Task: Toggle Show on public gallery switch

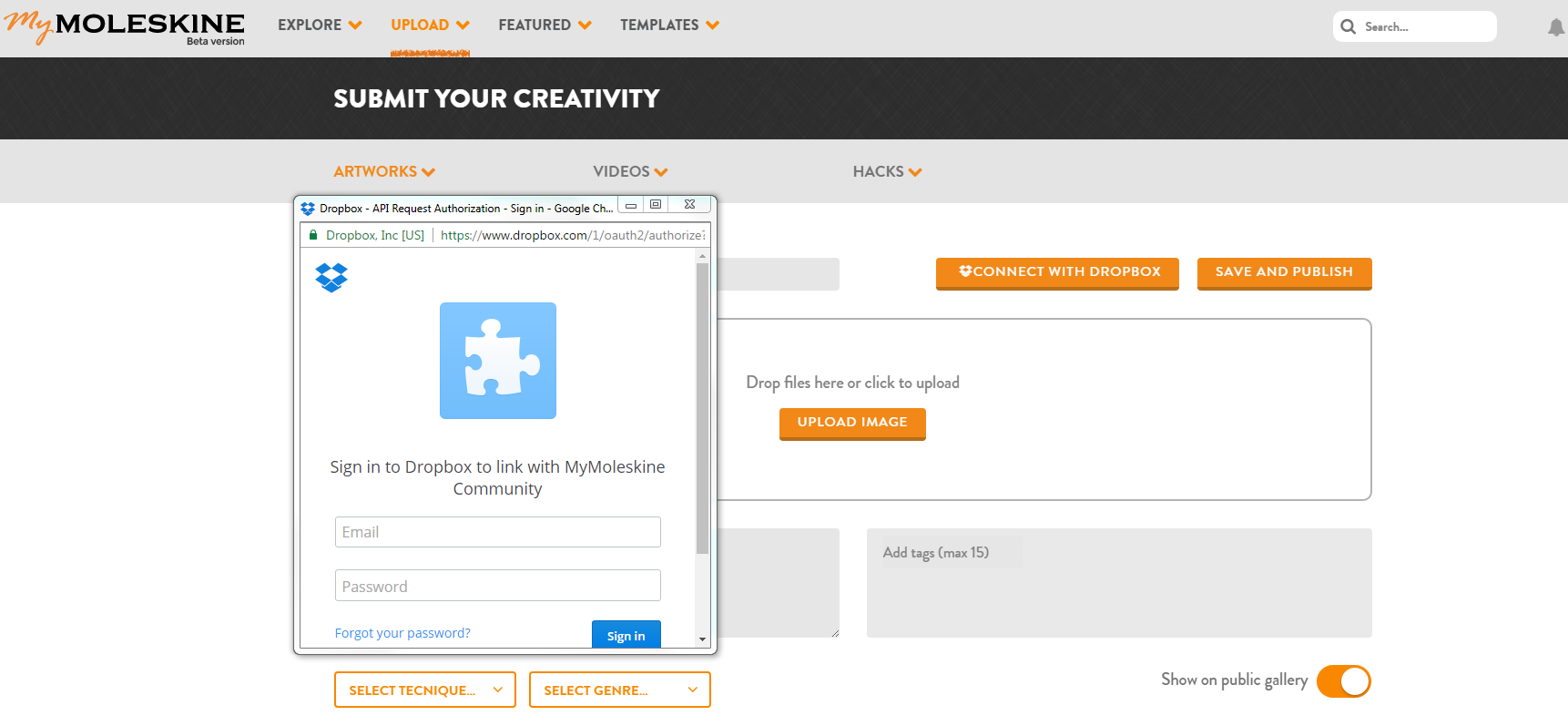Action: point(1343,681)
